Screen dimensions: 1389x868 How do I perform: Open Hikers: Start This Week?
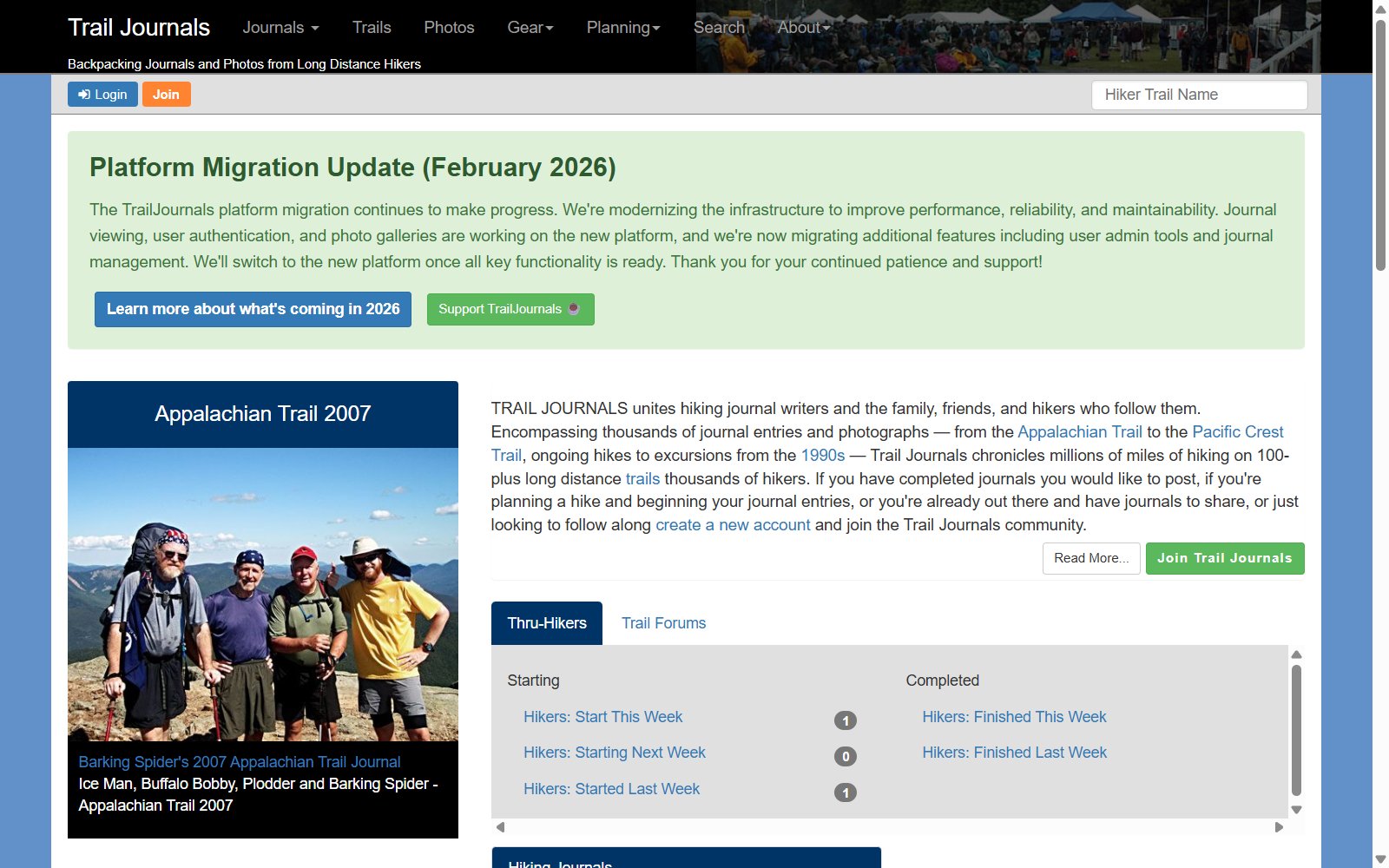point(602,717)
